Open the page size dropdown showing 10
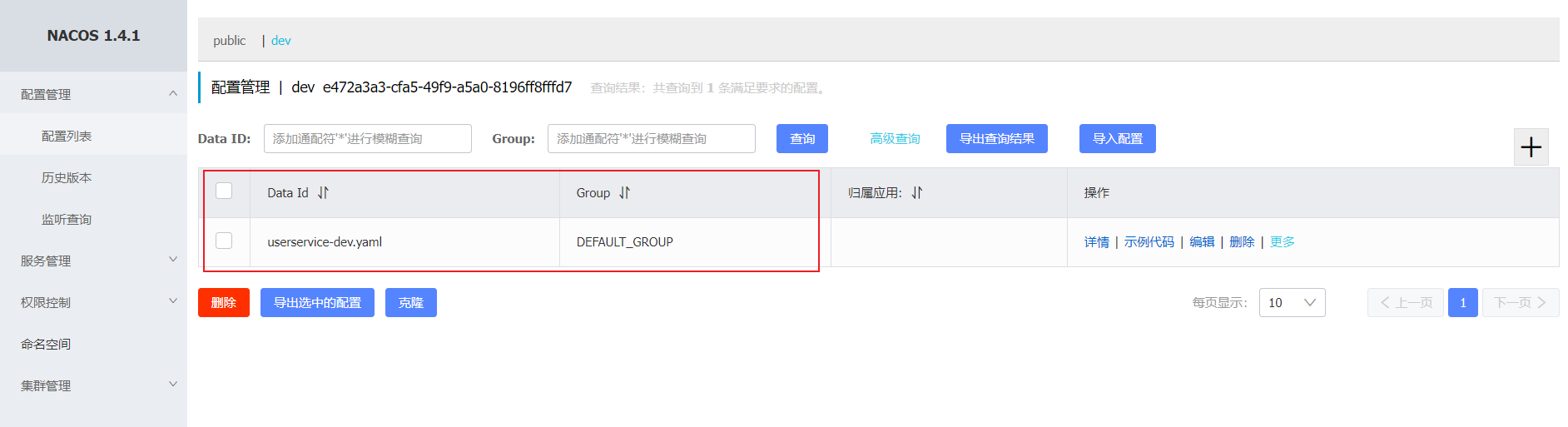Image resolution: width=1568 pixels, height=427 pixels. pos(1292,303)
